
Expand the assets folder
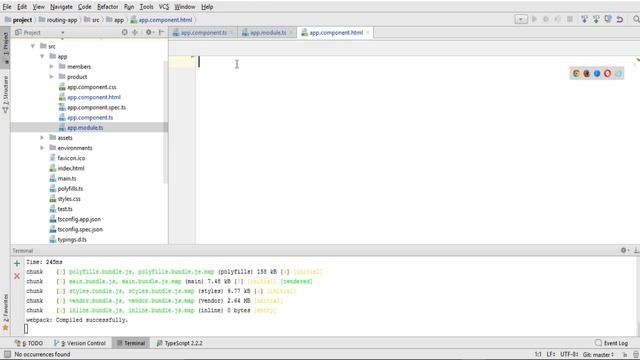point(42,138)
